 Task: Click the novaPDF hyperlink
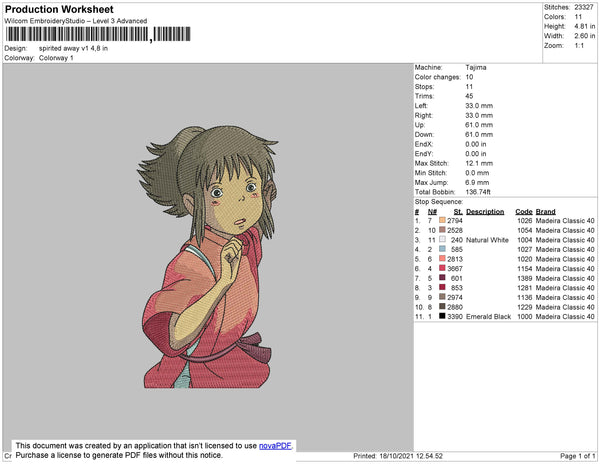(275, 446)
